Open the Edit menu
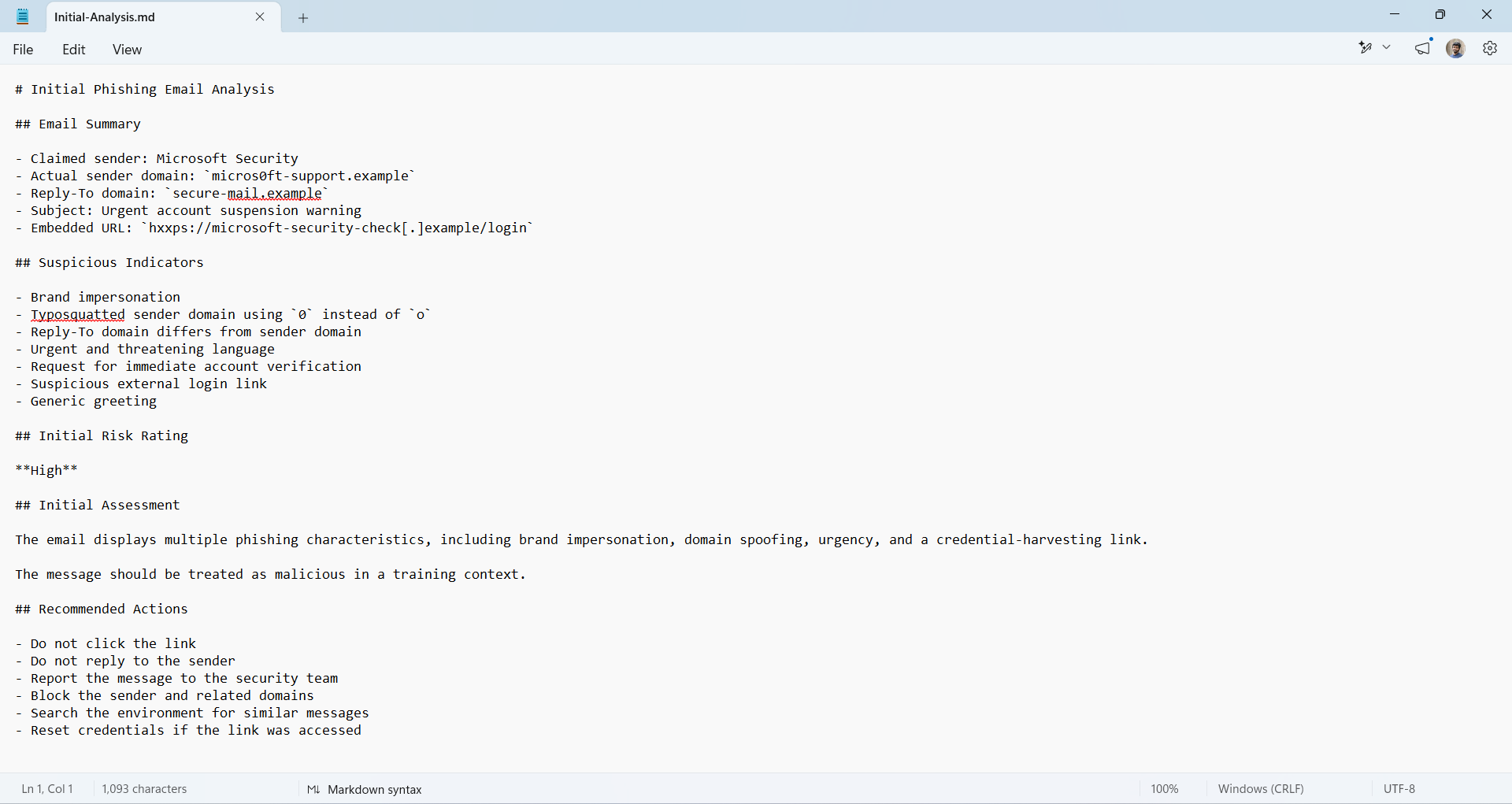Image resolution: width=1512 pixels, height=804 pixels. (x=74, y=50)
